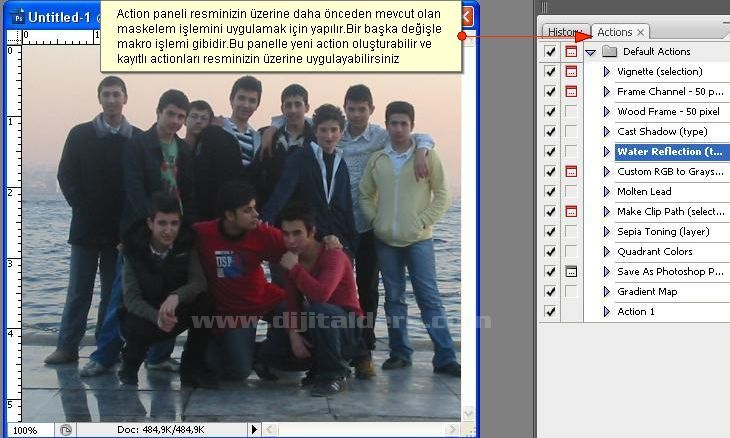Switch to the History tab
This screenshot has width=730, height=438.
[562, 33]
